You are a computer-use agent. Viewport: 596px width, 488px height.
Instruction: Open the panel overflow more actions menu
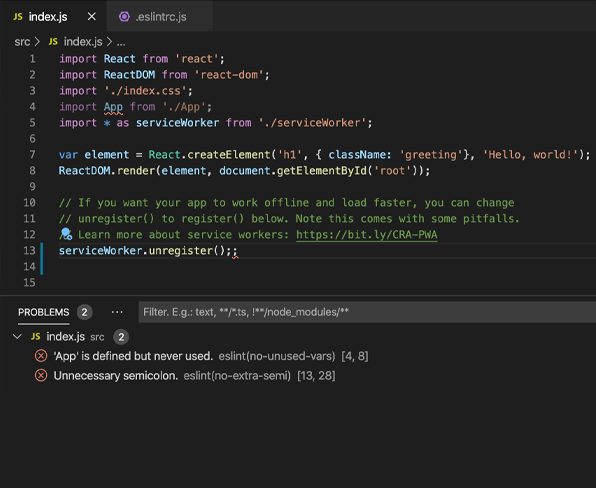pos(117,312)
